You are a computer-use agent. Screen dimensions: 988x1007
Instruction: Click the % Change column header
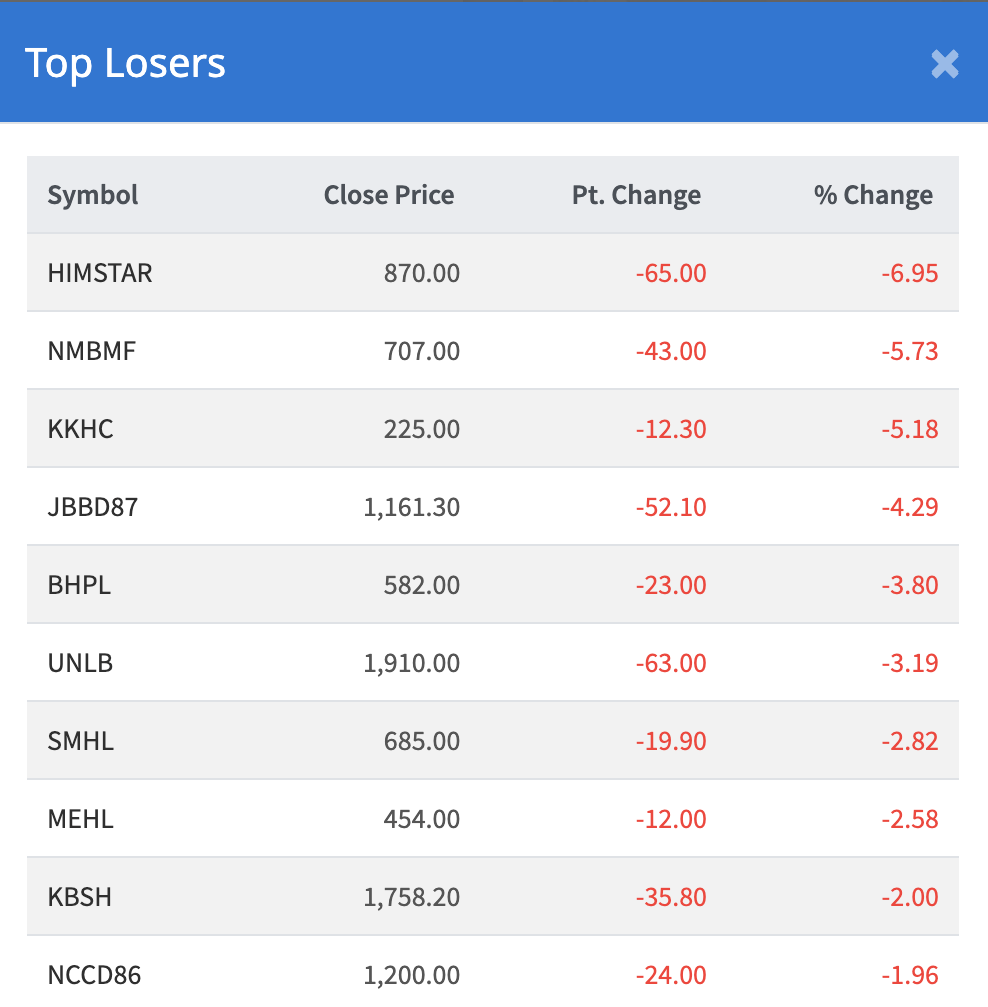(x=873, y=195)
